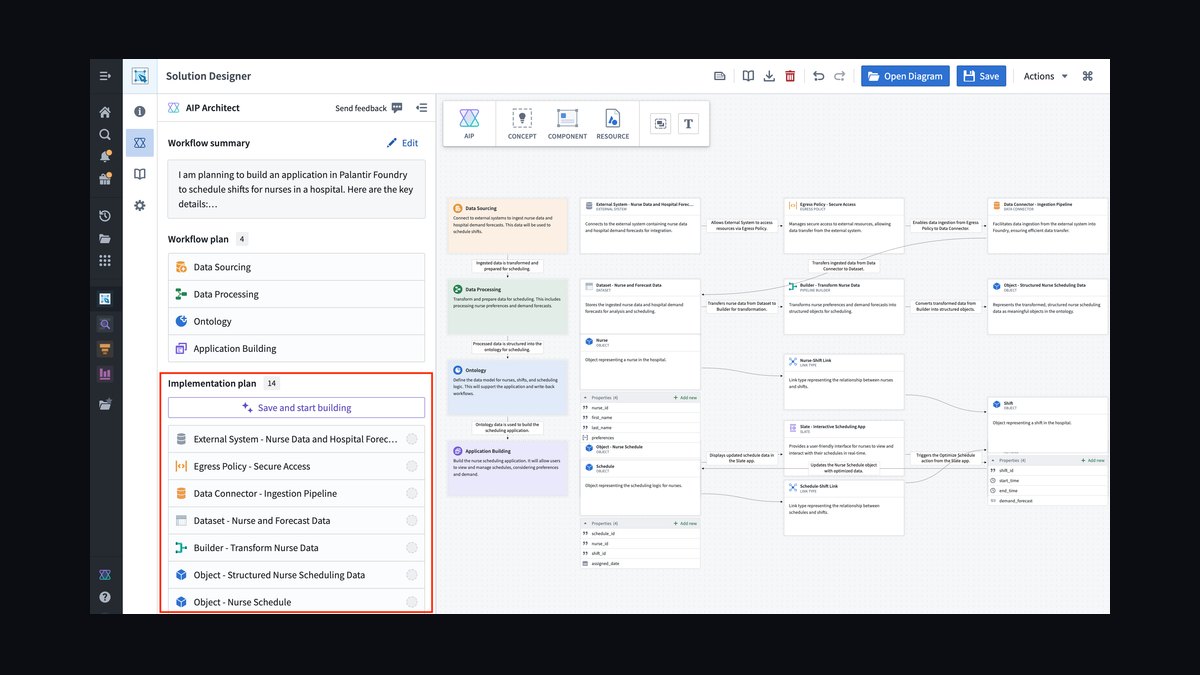Toggle status circle for Egress Policy row
The height and width of the screenshot is (675, 1200).
click(x=412, y=466)
